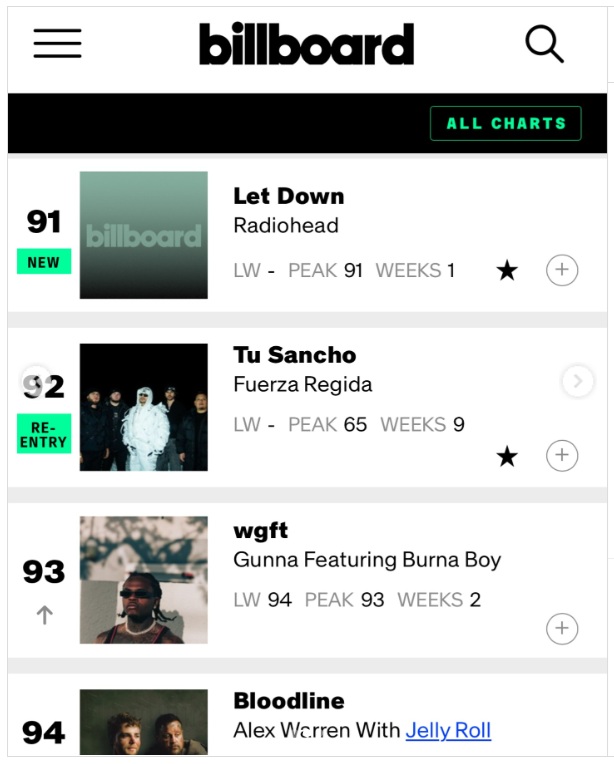Click the Tu Sancho song title
This screenshot has width=614, height=764.
coord(294,355)
